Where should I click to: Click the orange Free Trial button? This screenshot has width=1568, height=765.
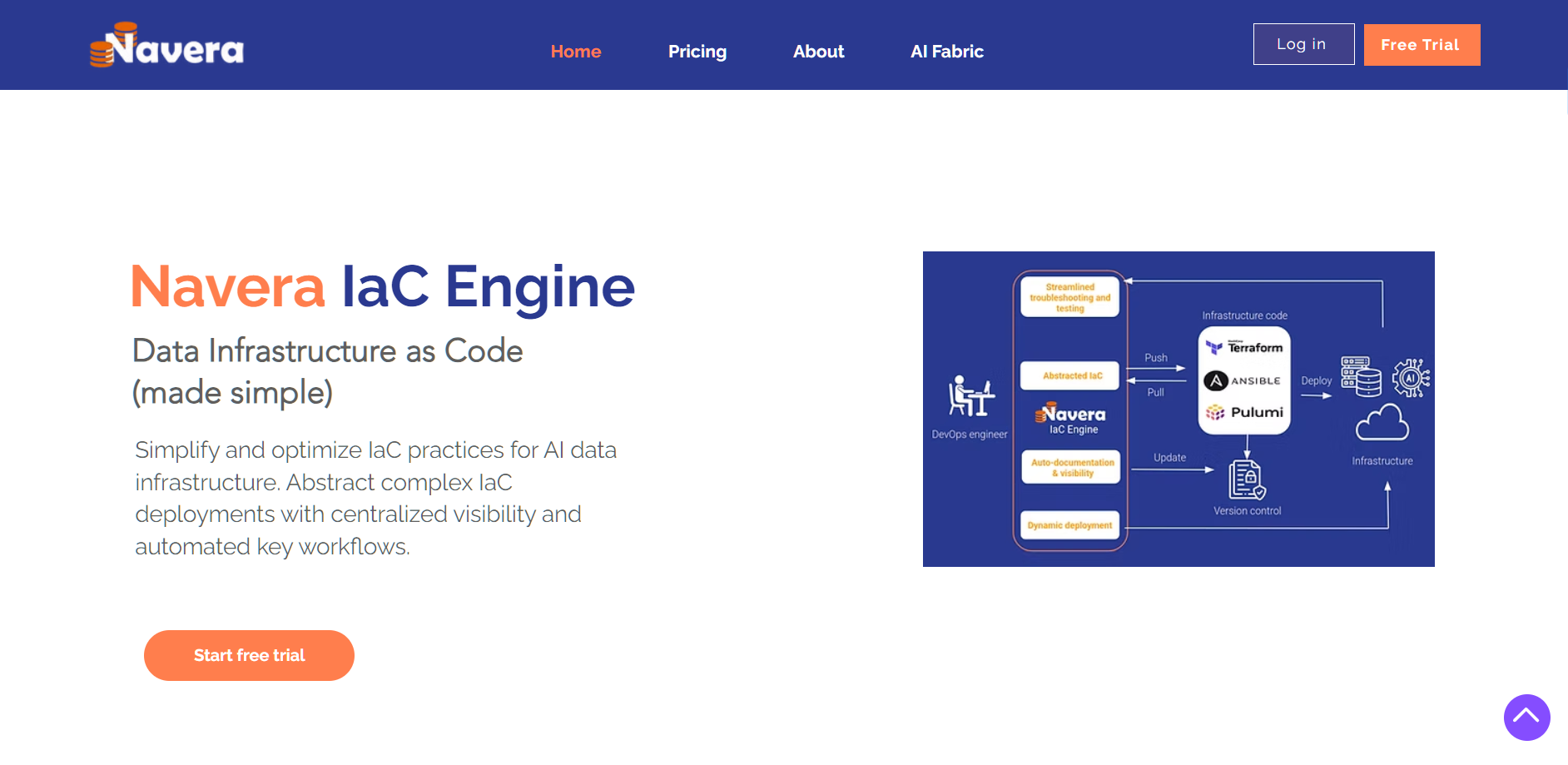(1422, 45)
